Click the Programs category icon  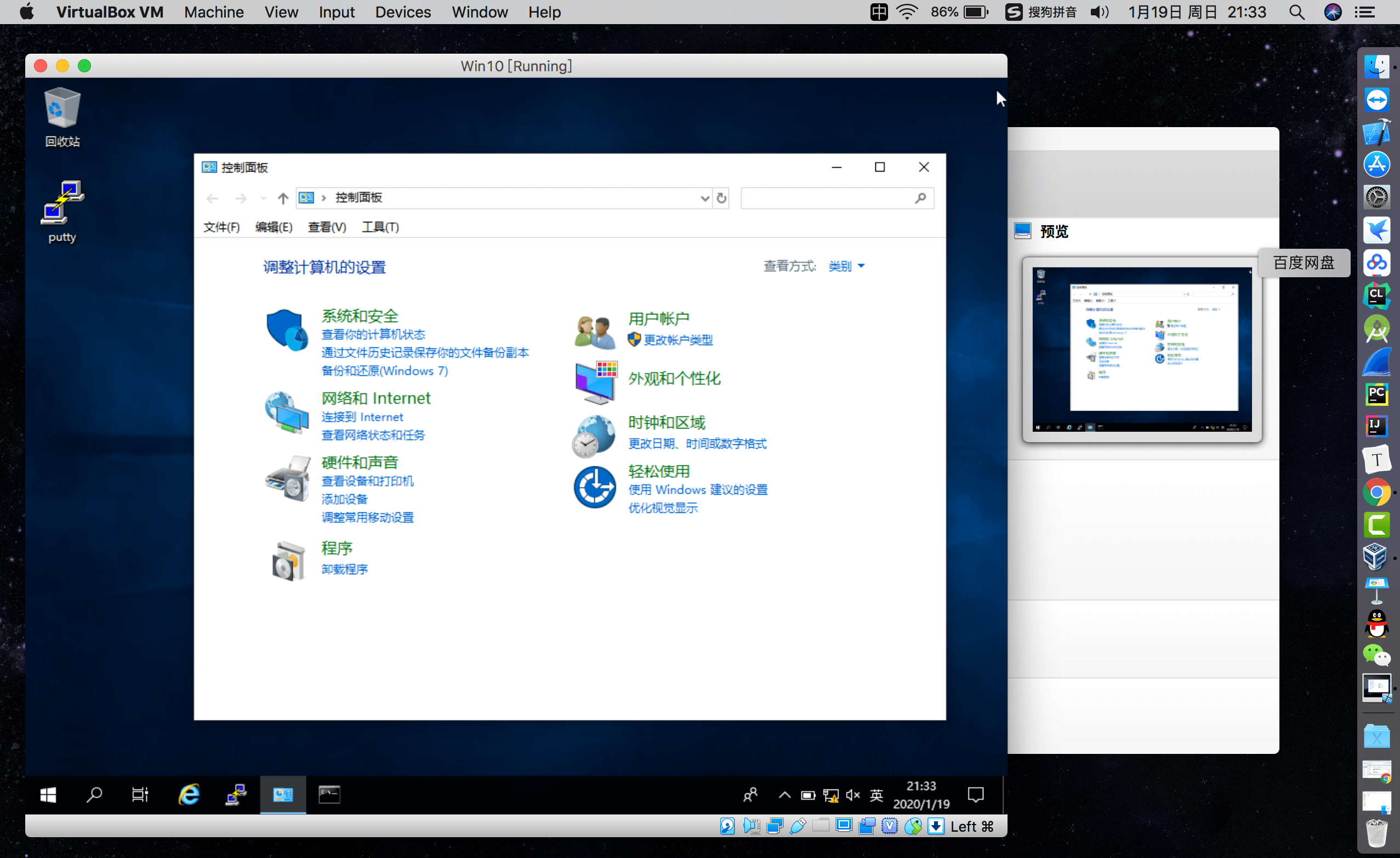tap(288, 560)
